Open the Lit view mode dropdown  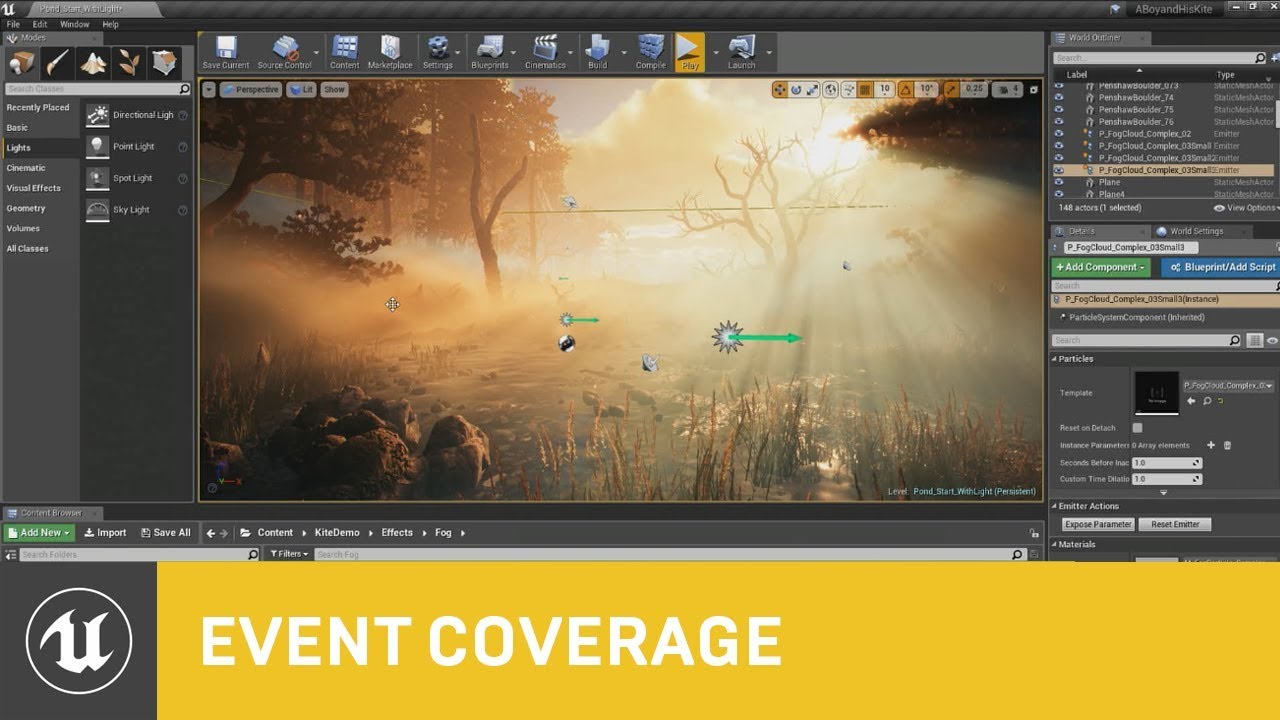[301, 90]
